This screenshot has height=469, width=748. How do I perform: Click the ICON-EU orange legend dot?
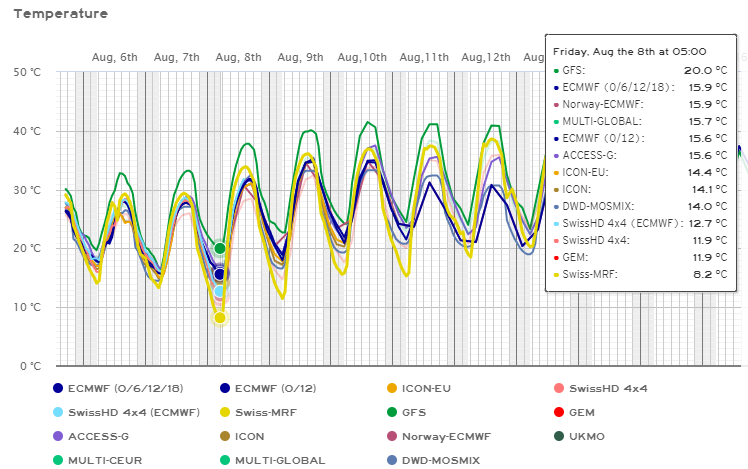point(393,388)
